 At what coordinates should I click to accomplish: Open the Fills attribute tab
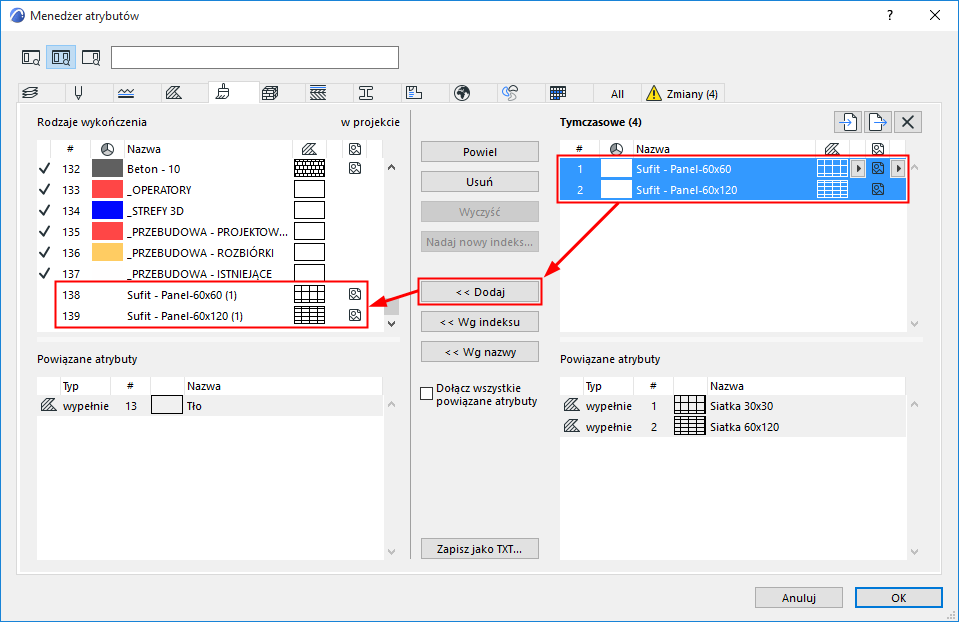pos(174,93)
